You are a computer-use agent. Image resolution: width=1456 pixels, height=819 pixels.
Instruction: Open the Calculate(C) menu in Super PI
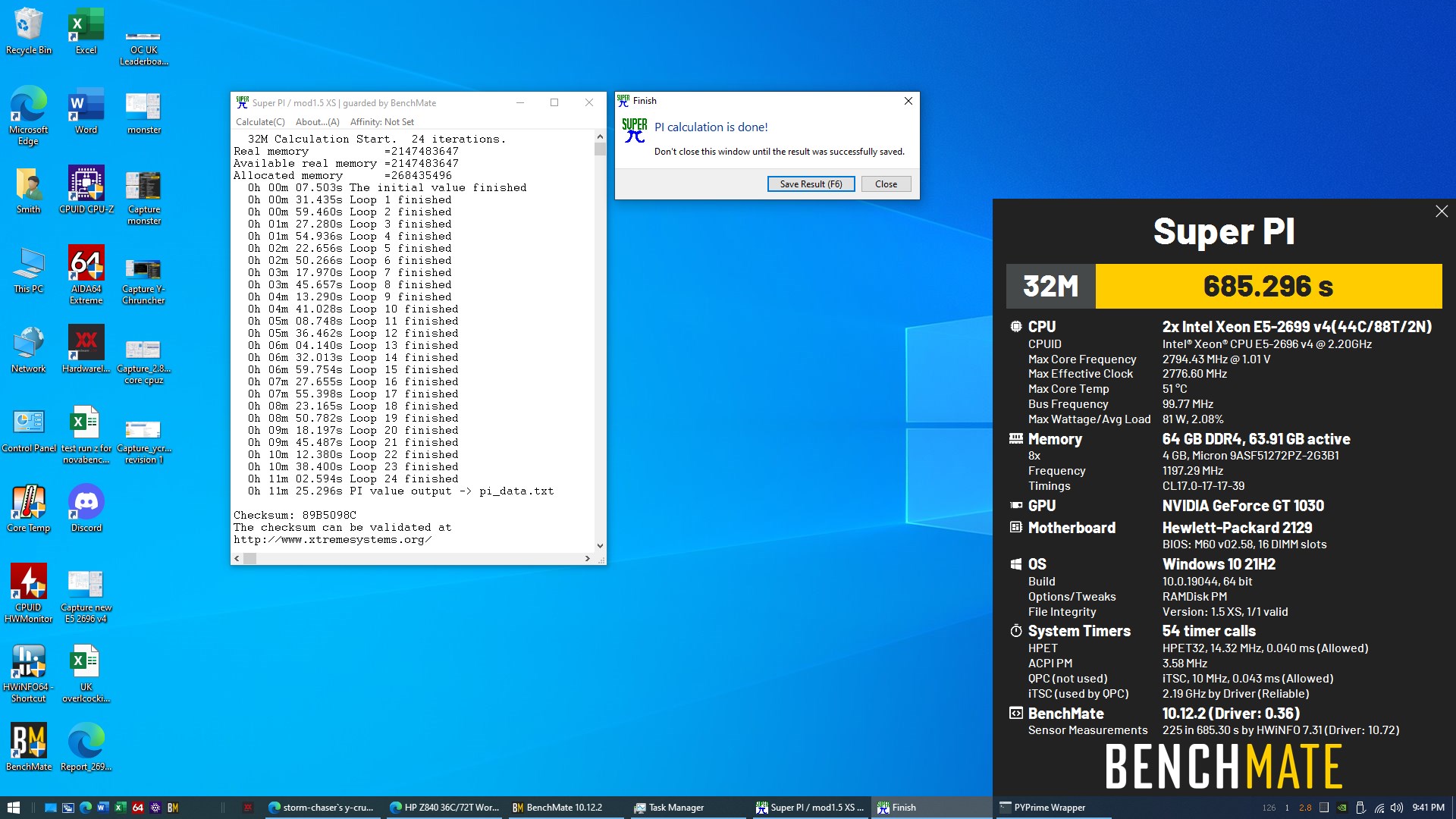click(x=260, y=122)
